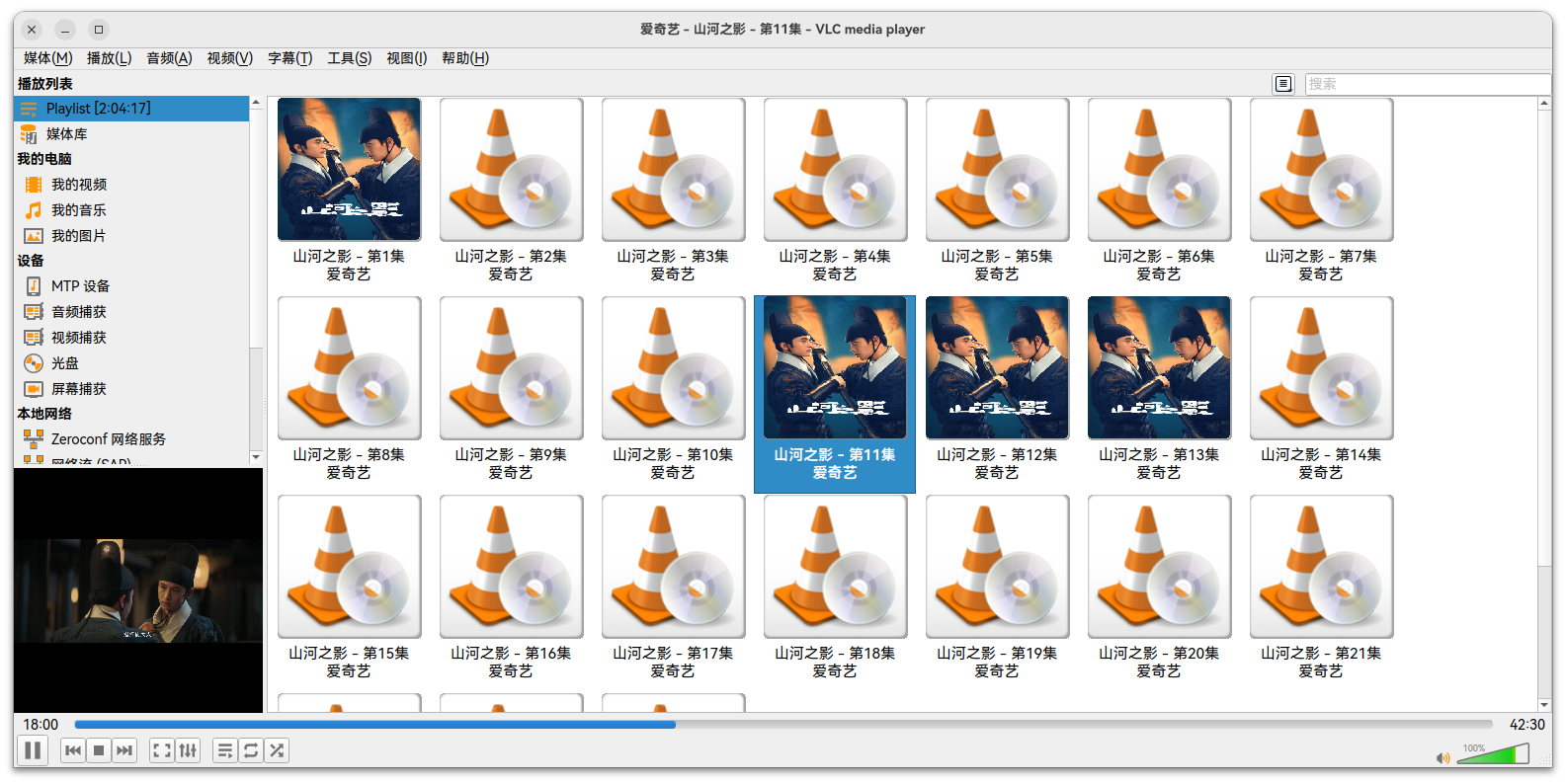Image resolution: width=1566 pixels, height=784 pixels.
Task: Open the 音频(A) menu
Action: coord(169,58)
